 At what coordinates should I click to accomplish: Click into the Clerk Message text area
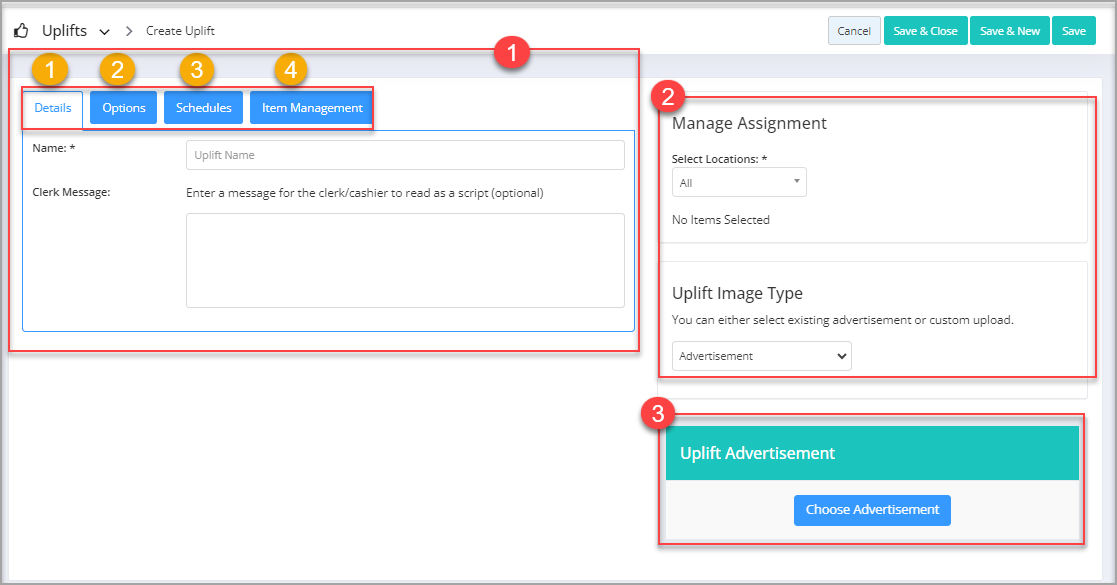[405, 261]
